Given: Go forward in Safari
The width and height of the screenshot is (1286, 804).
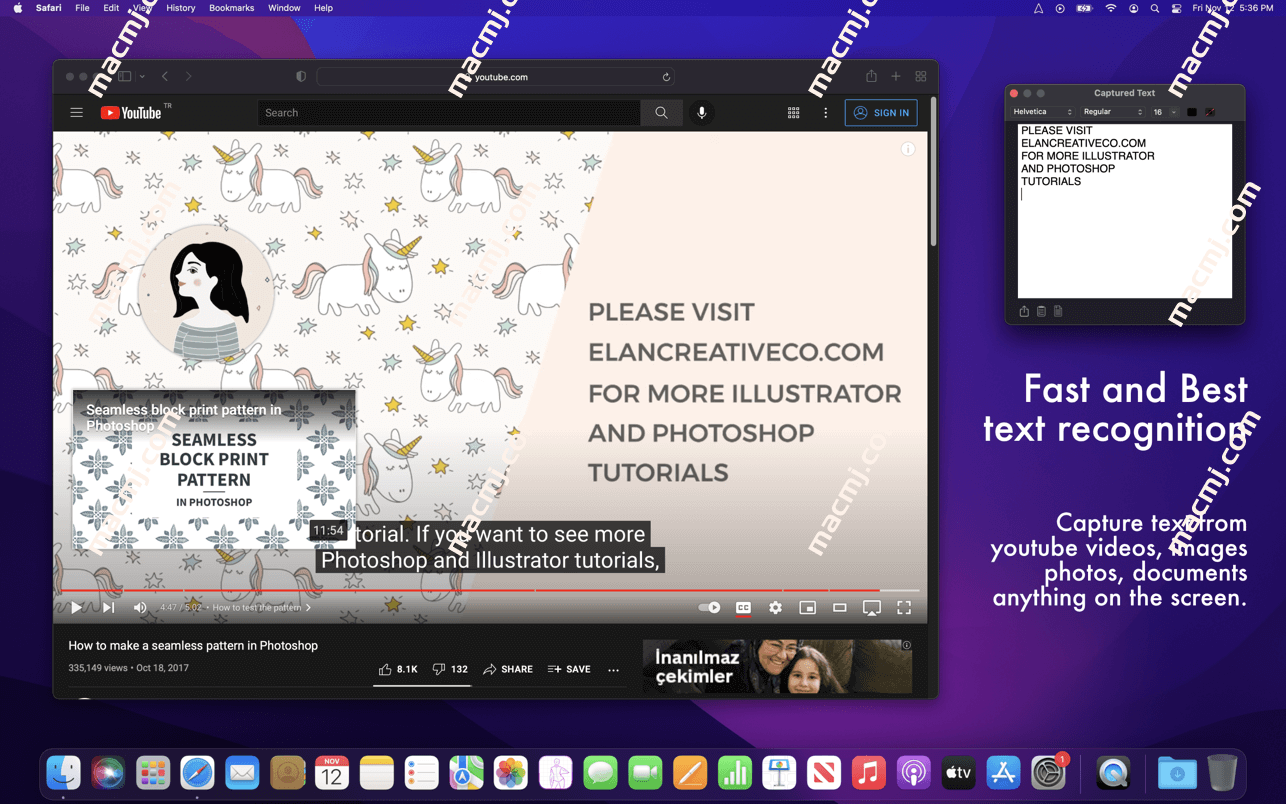Looking at the screenshot, I should click(x=188, y=76).
